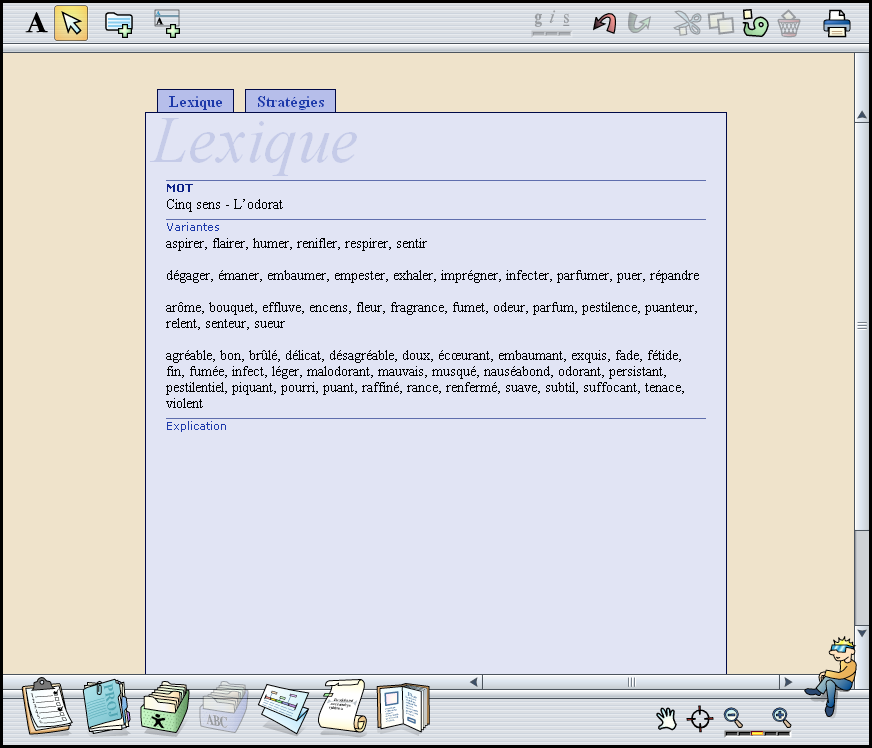Click the vertical scrollbar thumb

point(861,326)
